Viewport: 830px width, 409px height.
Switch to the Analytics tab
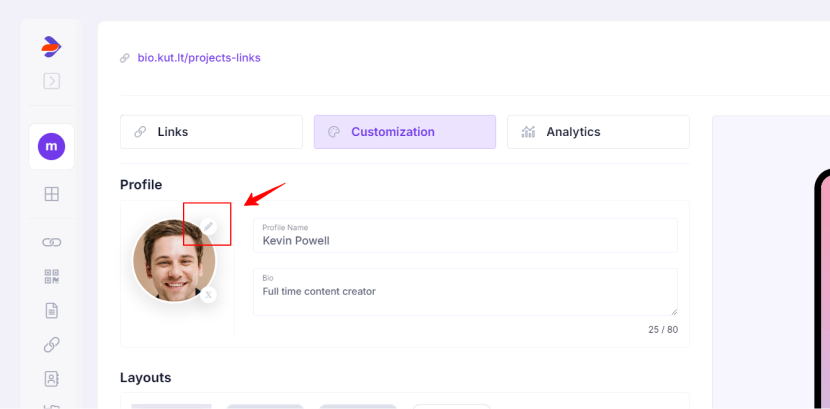click(x=598, y=132)
